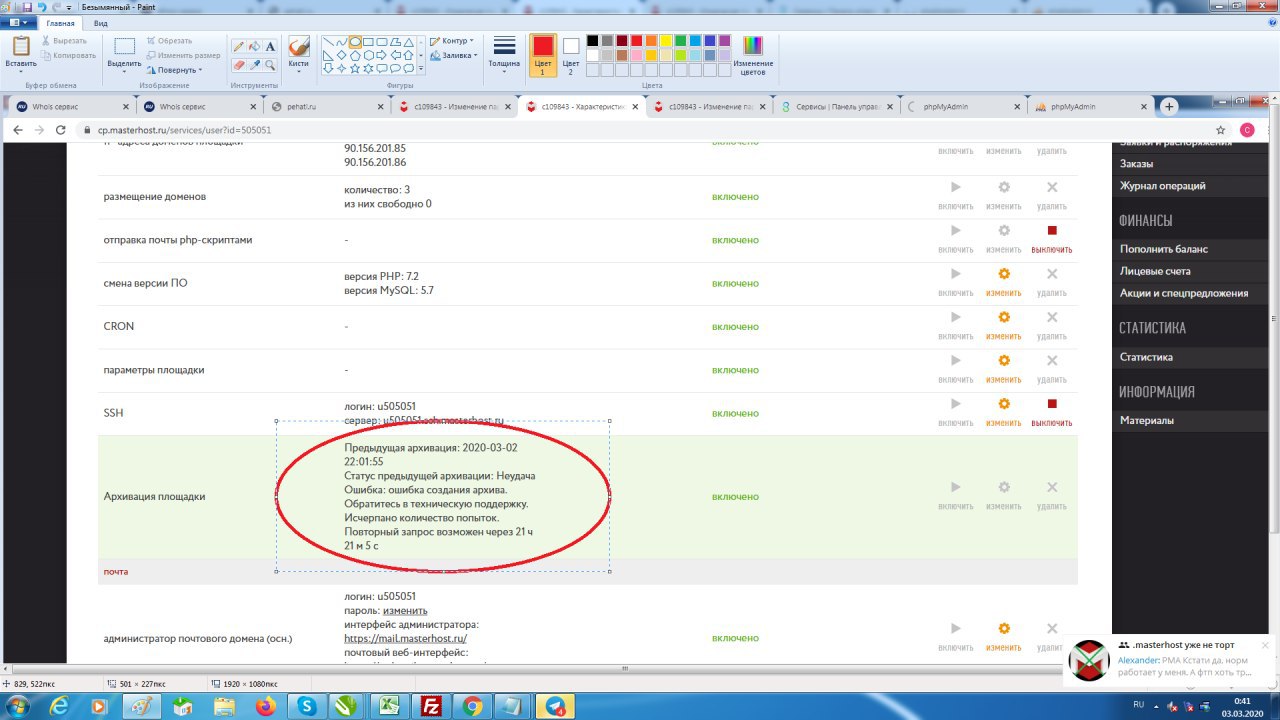Open Пополнить баланс in the sidebar
This screenshot has height=720, width=1280.
(1164, 249)
